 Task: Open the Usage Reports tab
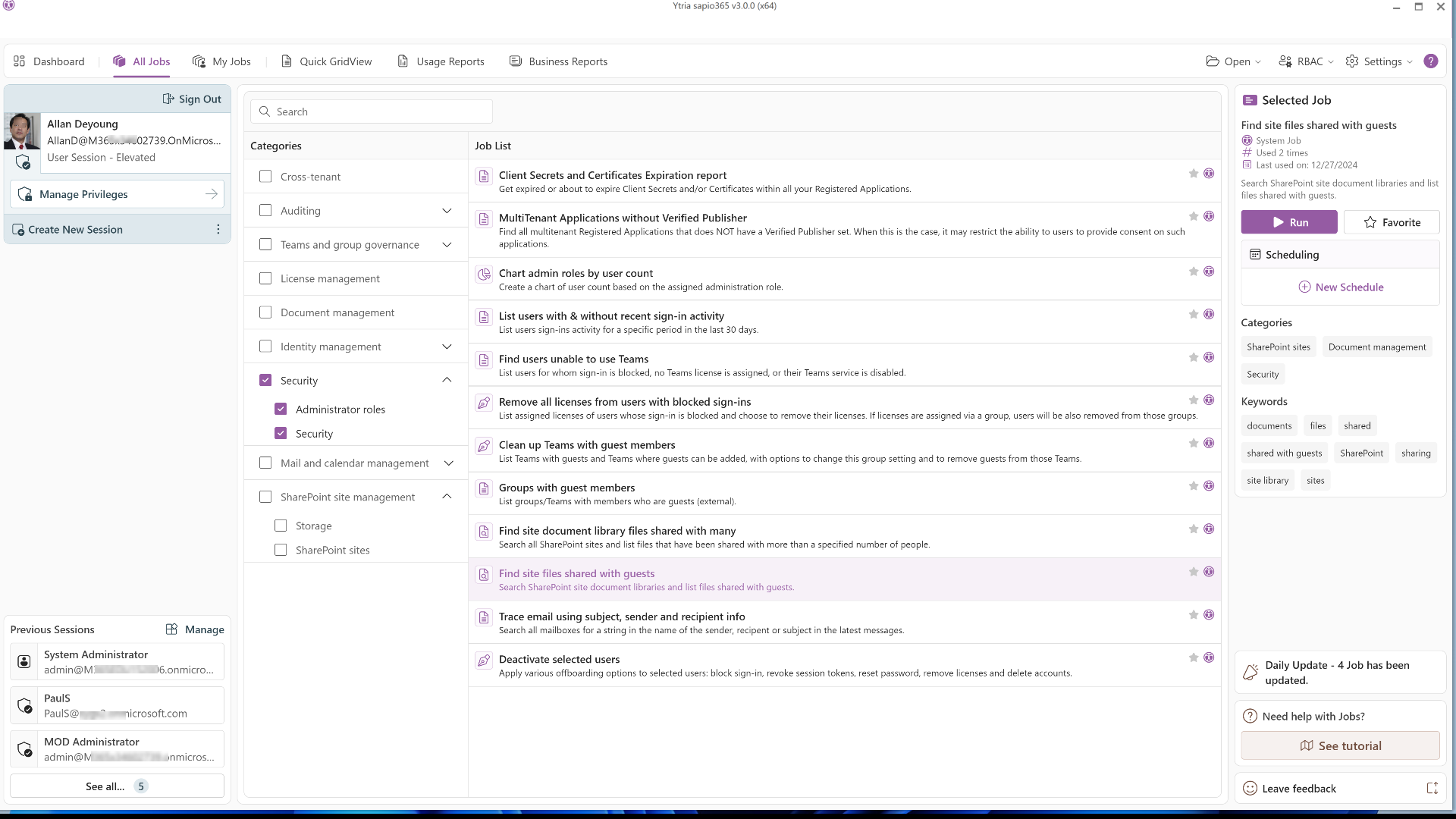tap(441, 61)
